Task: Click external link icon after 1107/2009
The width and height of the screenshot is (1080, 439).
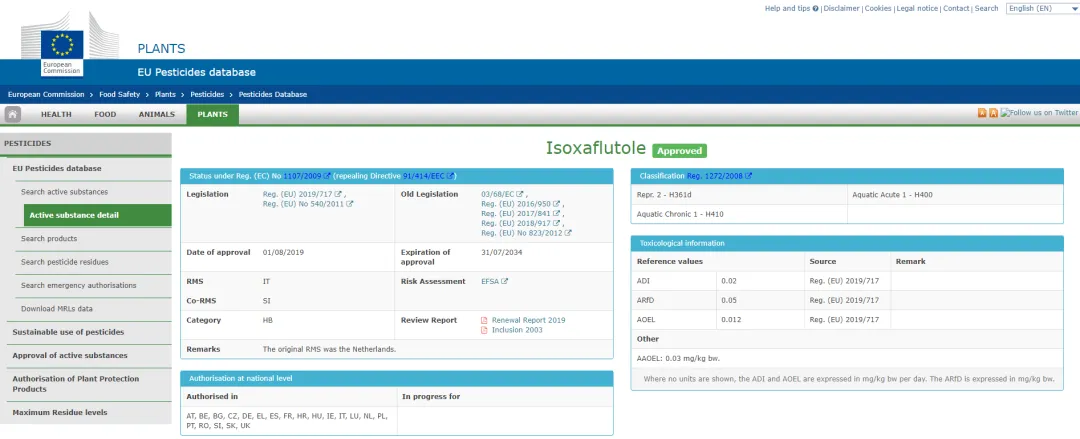Action: click(327, 176)
